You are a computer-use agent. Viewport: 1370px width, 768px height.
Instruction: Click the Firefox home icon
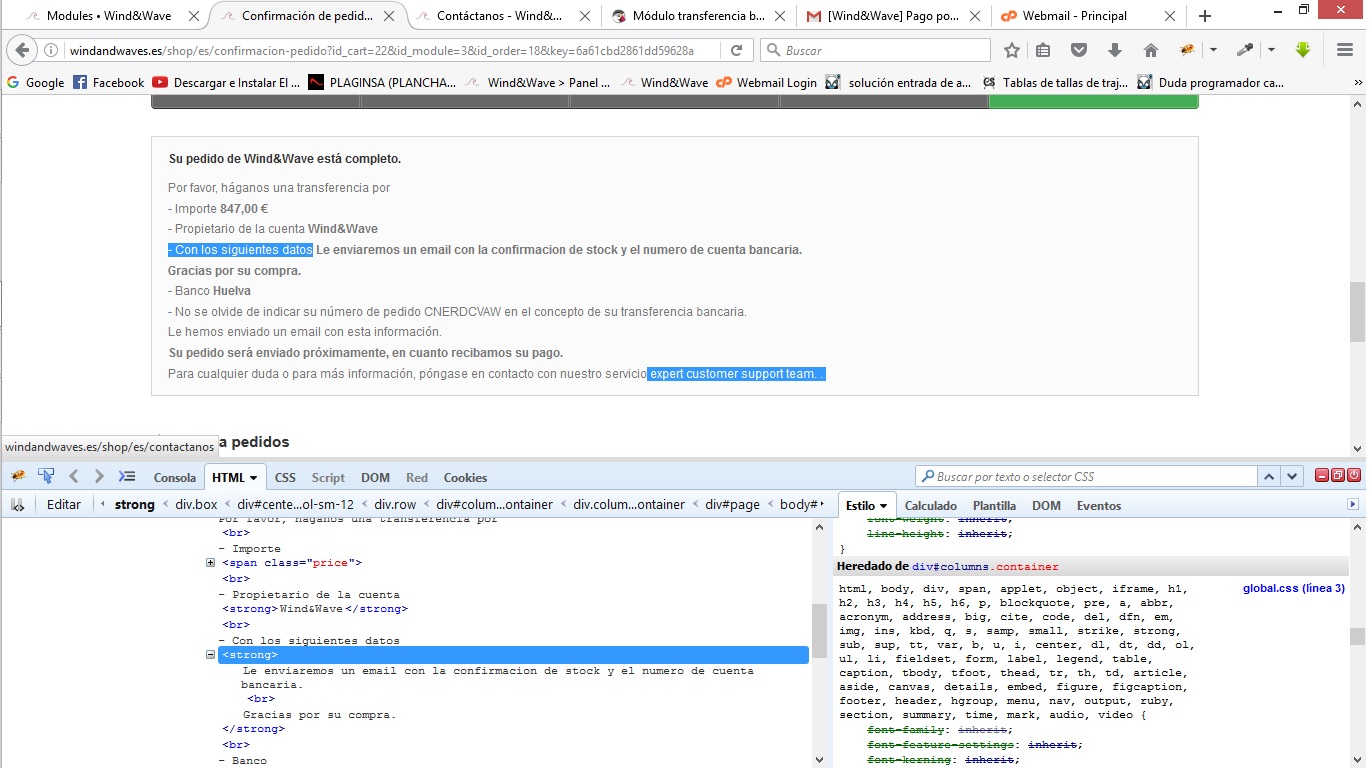pos(1150,50)
